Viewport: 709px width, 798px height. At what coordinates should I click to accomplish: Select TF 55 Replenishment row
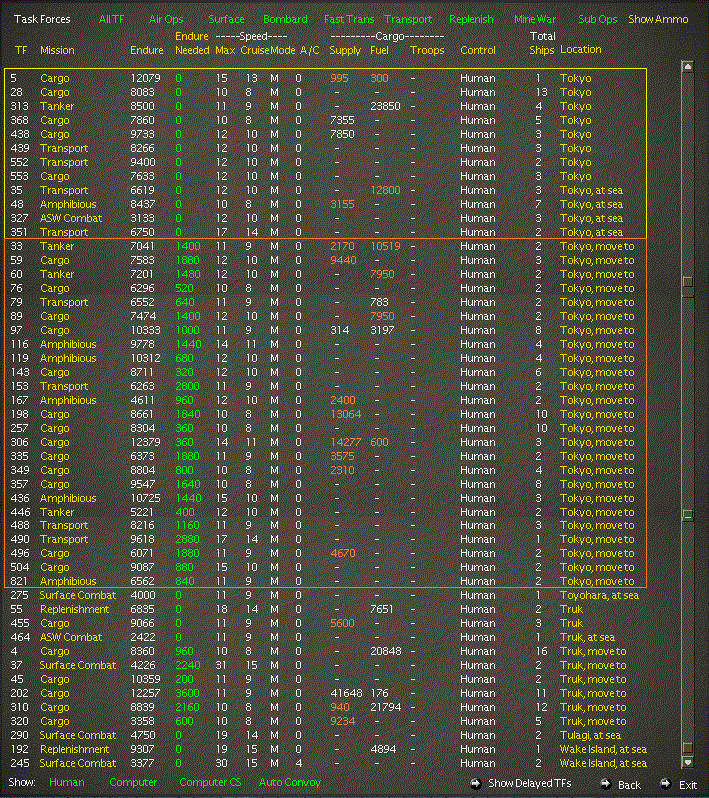pos(326,609)
